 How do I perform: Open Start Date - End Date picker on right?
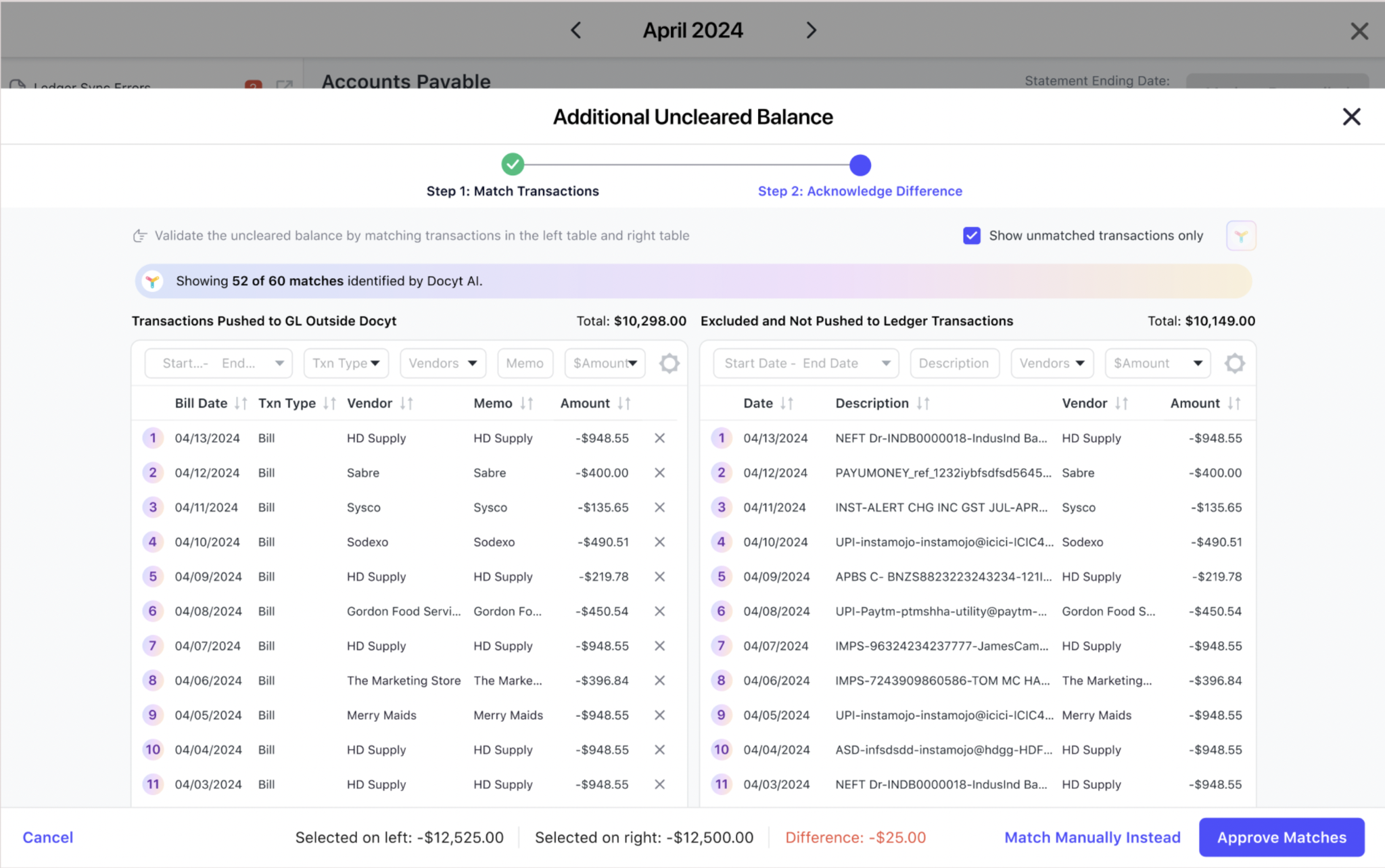point(805,363)
